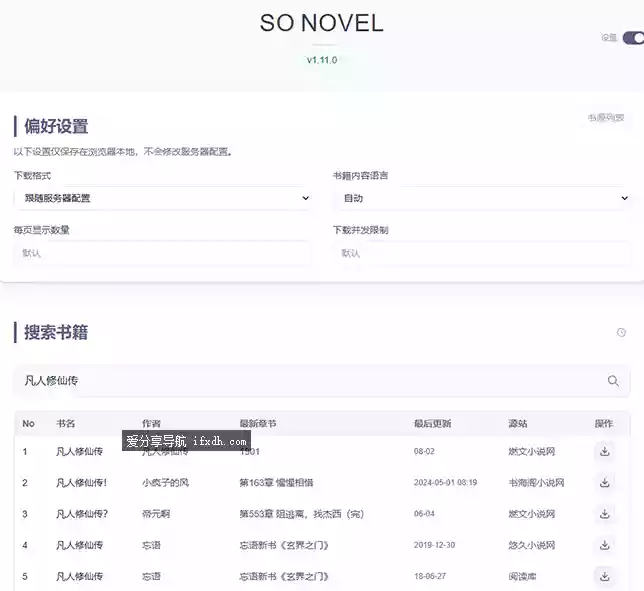Click date 18-06-27

click(x=430, y=576)
